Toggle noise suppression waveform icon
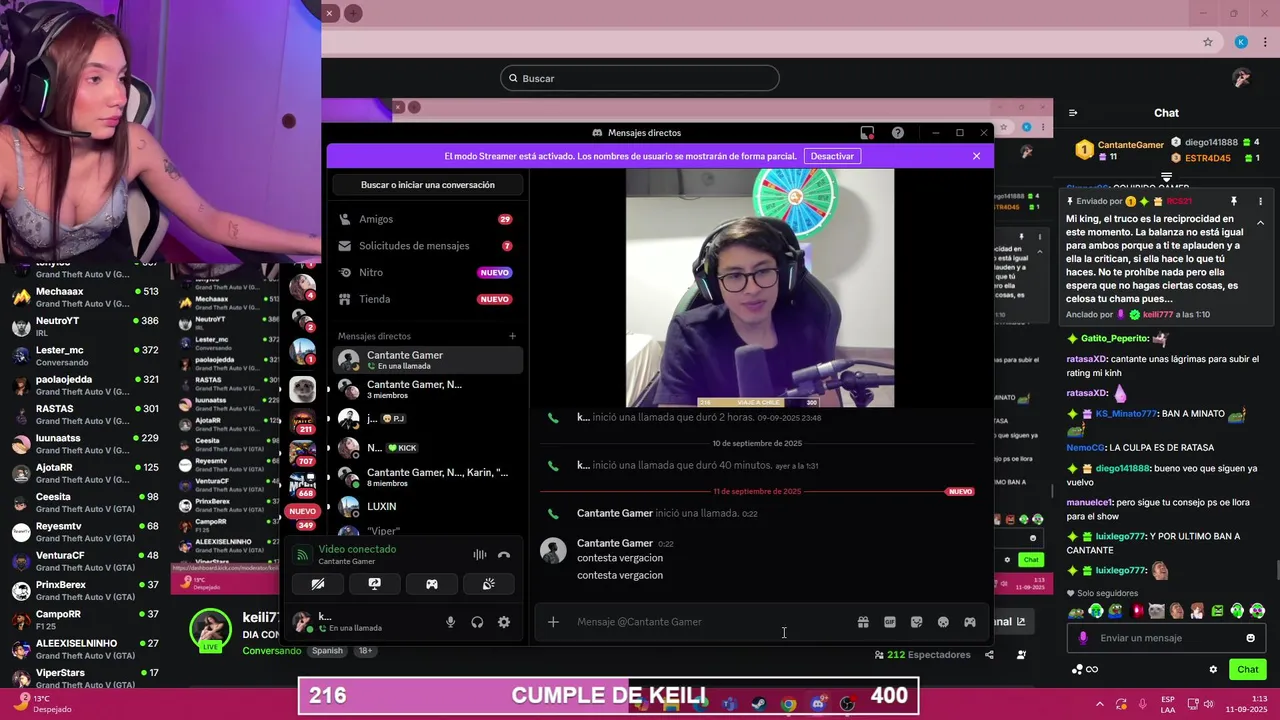The height and width of the screenshot is (720, 1280). click(x=480, y=555)
